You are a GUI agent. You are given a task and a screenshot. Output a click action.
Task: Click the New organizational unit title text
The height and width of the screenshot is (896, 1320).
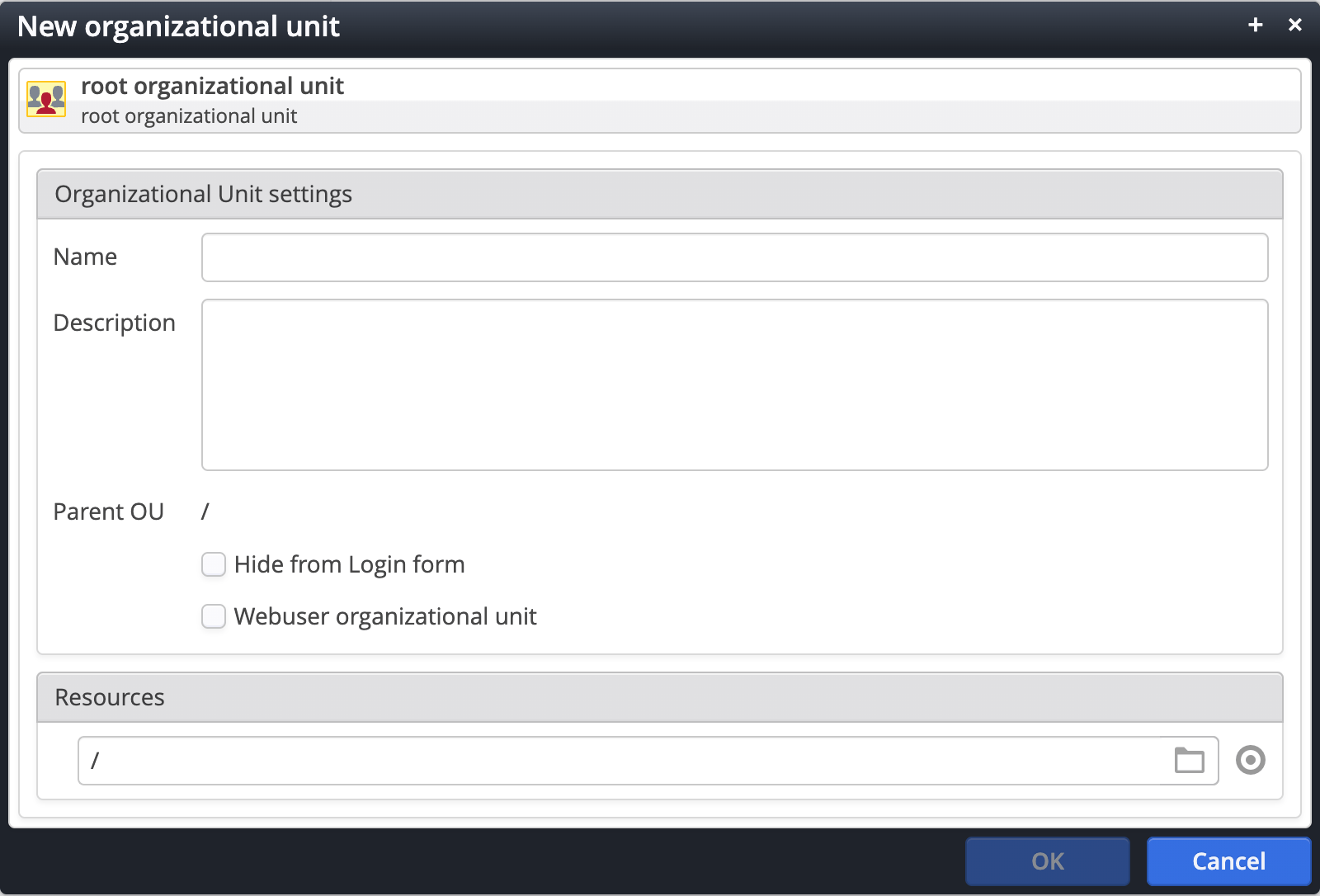180,26
